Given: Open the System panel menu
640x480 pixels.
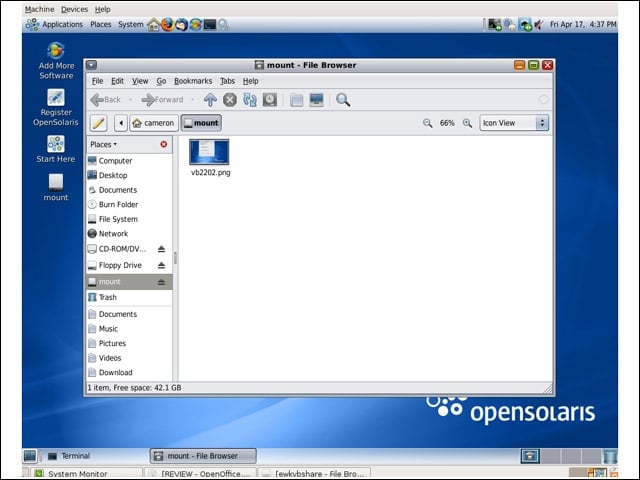Looking at the screenshot, I should pos(131,24).
